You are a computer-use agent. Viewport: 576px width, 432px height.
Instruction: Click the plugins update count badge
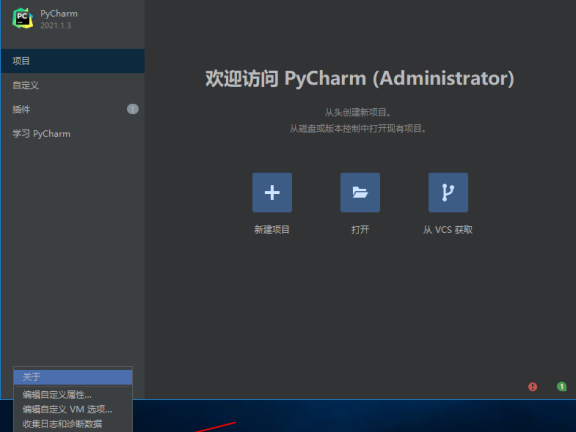(x=133, y=109)
